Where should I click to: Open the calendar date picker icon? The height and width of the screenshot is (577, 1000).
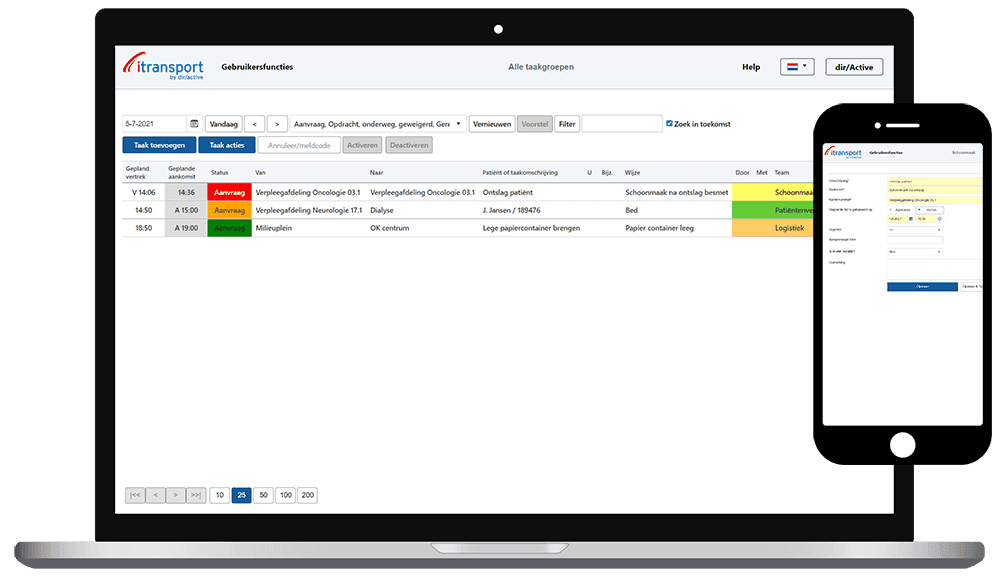point(194,124)
